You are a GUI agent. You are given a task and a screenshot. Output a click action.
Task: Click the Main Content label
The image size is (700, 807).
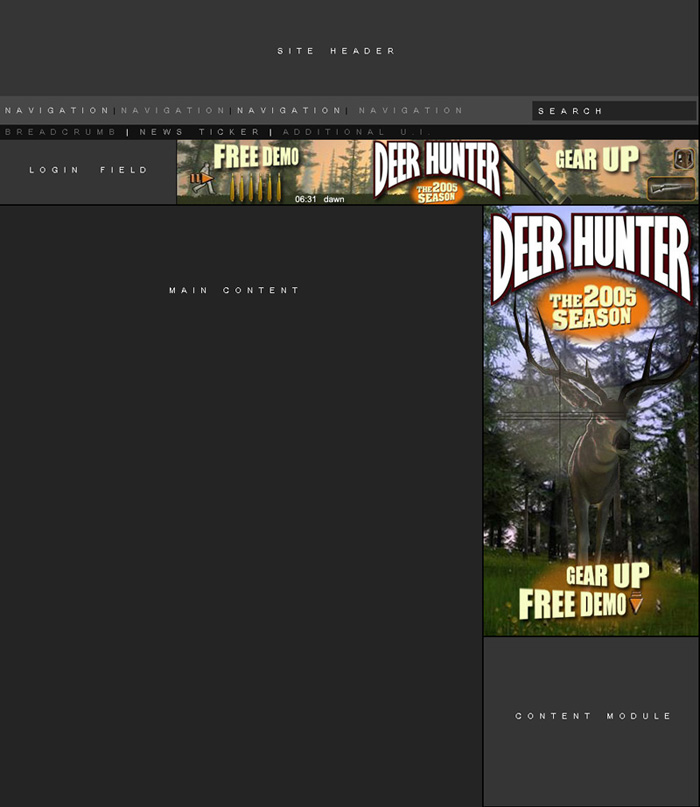coord(234,290)
